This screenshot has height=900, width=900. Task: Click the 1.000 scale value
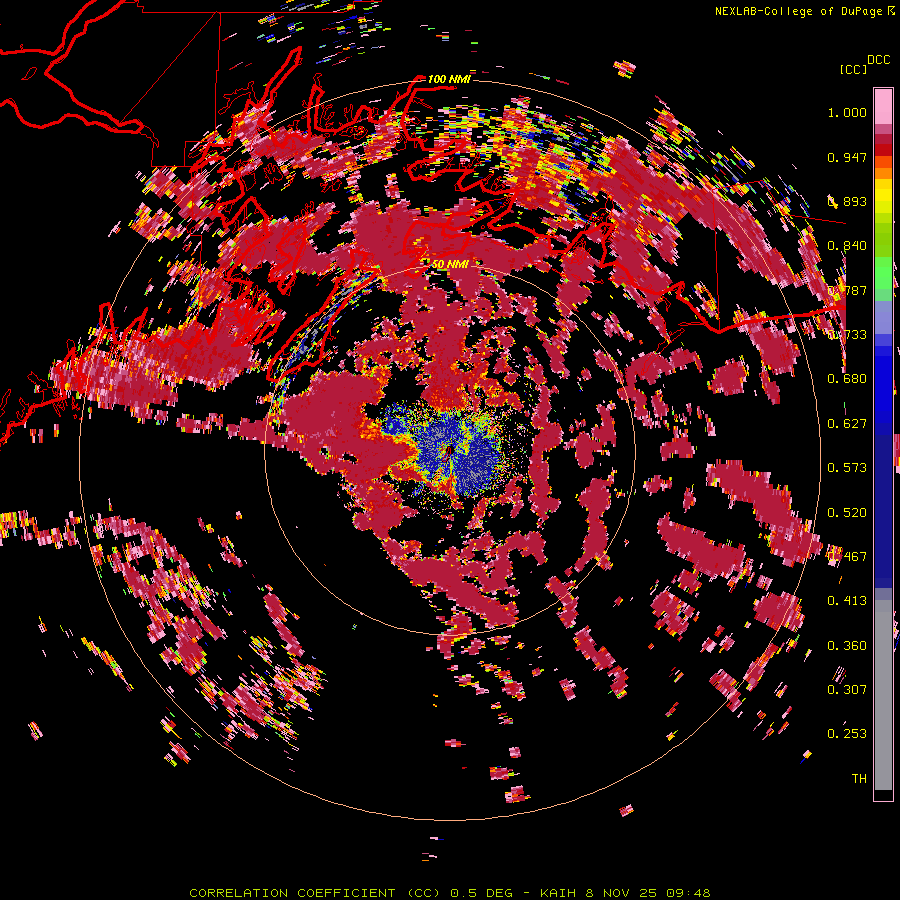point(847,112)
